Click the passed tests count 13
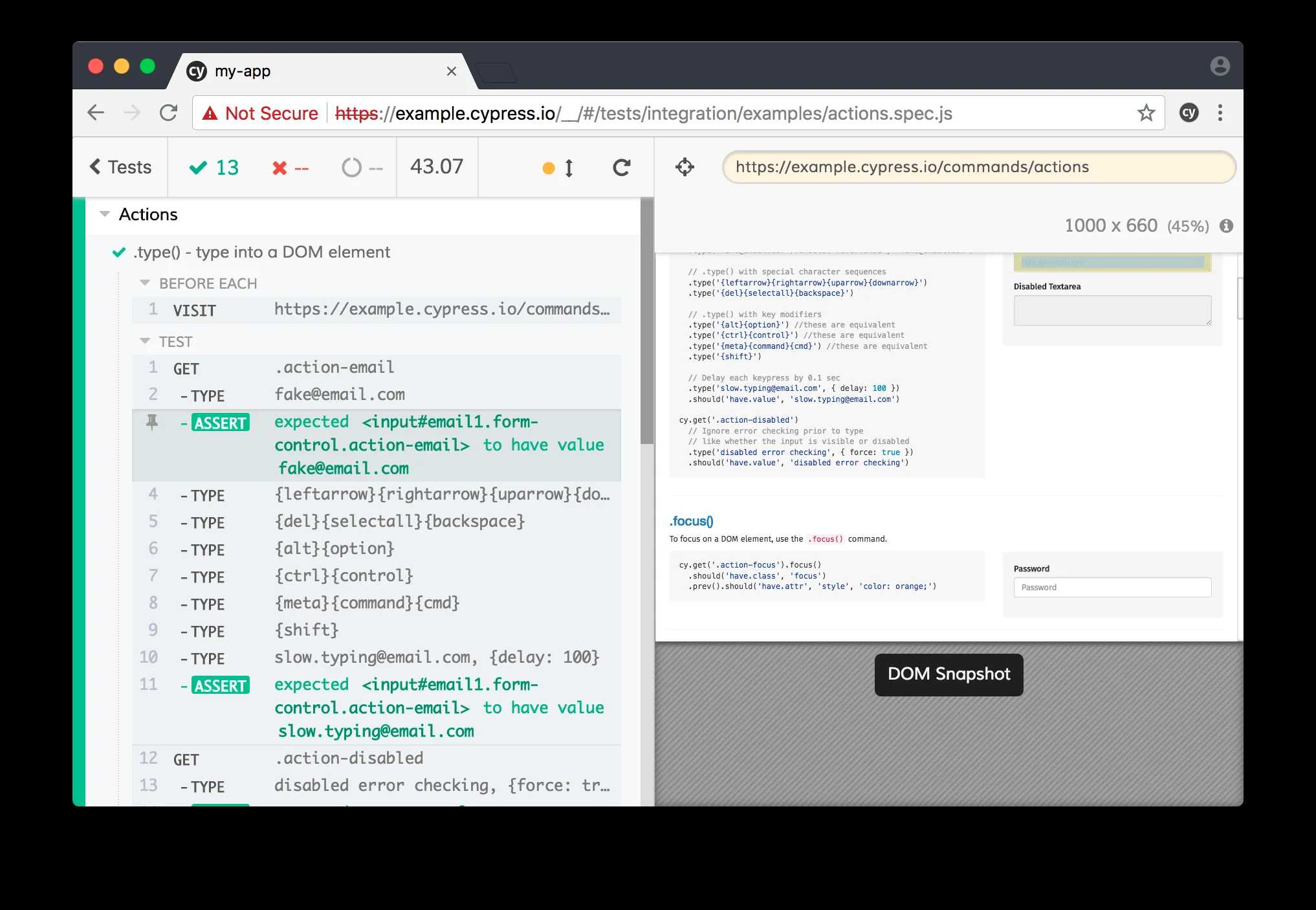1316x910 pixels. click(x=214, y=168)
